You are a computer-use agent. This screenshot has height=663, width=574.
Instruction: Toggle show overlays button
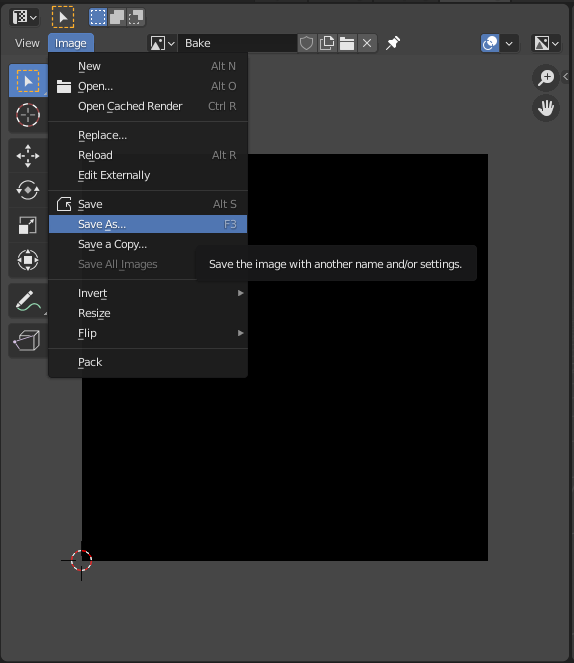tap(490, 43)
